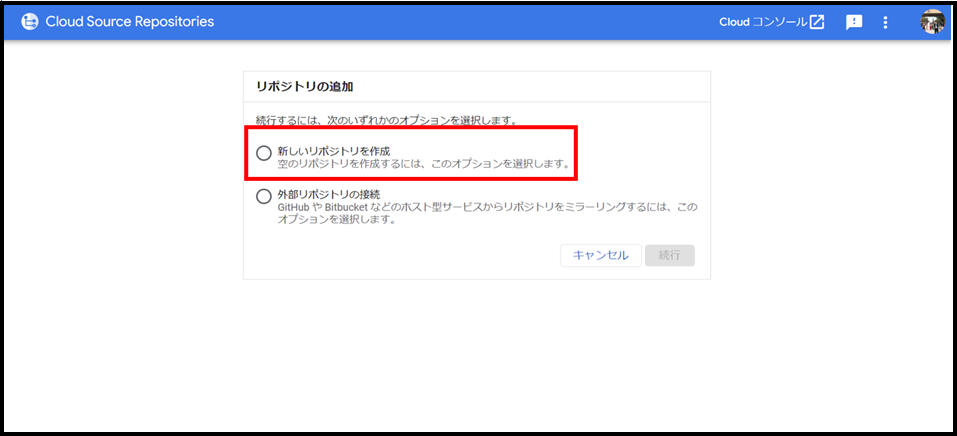Select the 新しいリポジトリを作成 radio button
Viewport: 957px width, 436px height.
click(x=263, y=153)
